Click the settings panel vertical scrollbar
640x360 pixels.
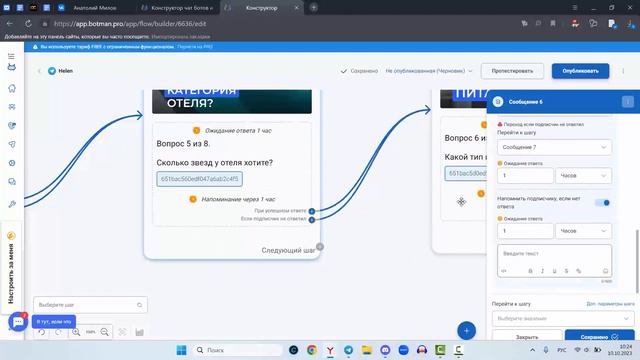637,261
